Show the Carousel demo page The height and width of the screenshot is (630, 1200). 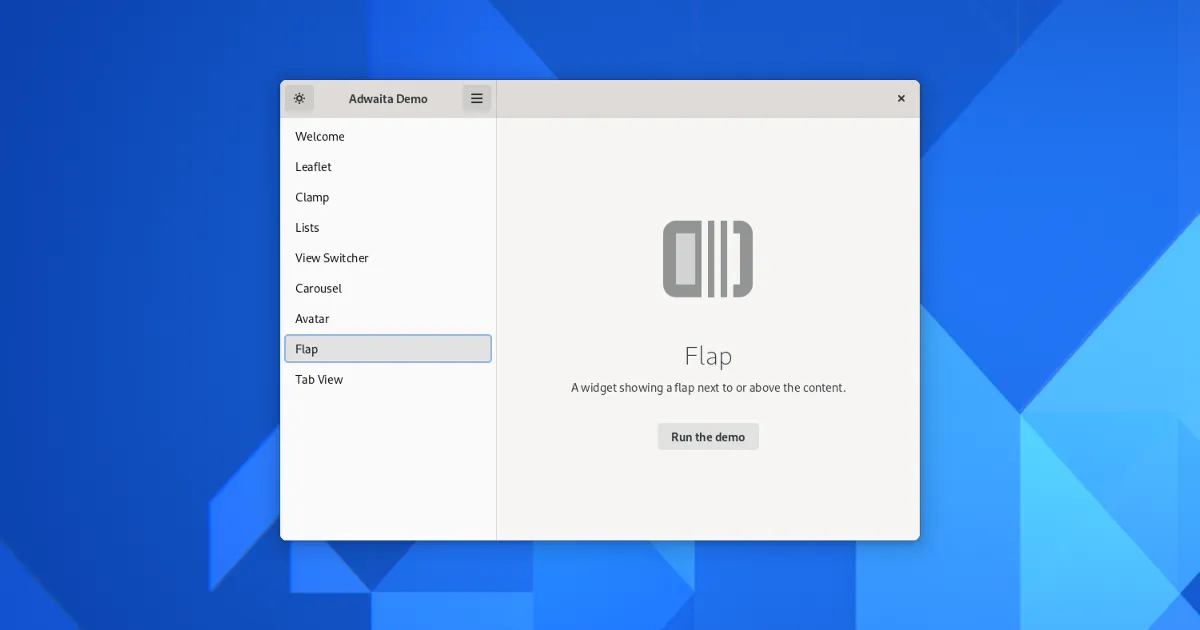[x=319, y=289]
